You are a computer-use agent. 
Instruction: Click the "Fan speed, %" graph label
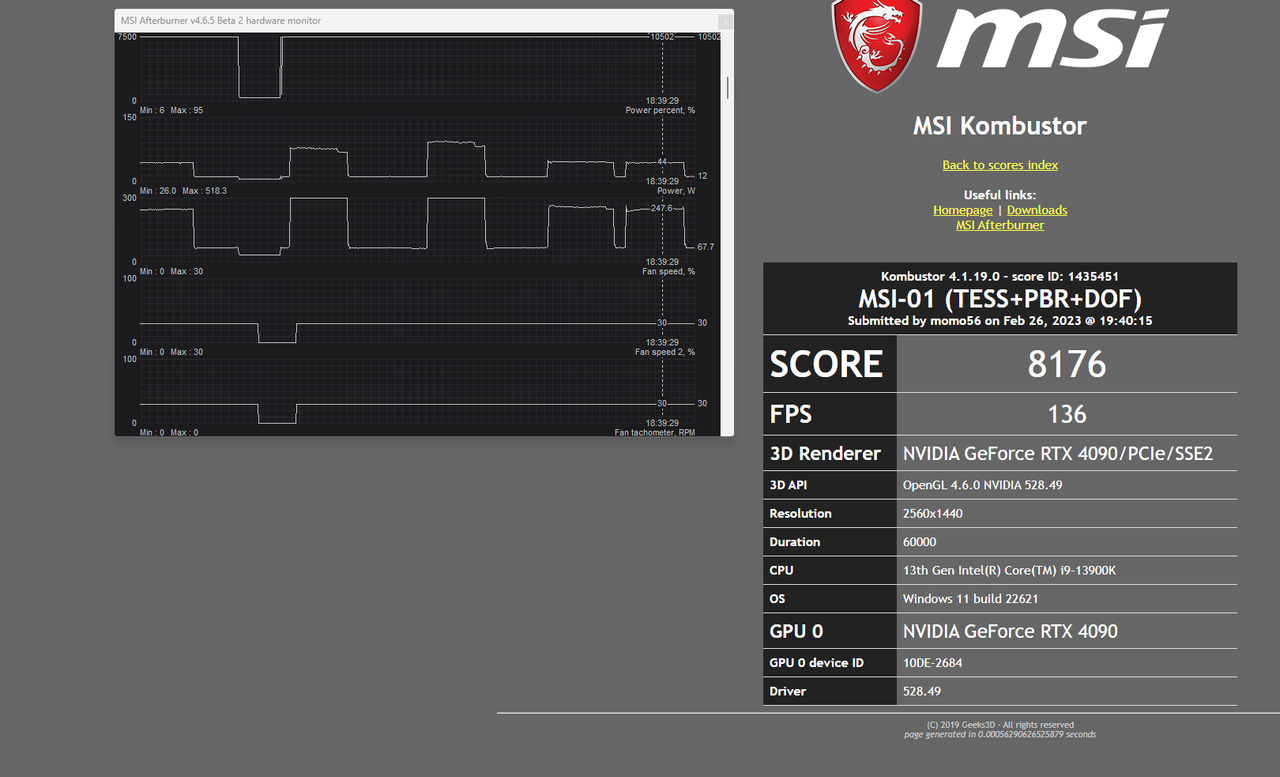point(668,271)
